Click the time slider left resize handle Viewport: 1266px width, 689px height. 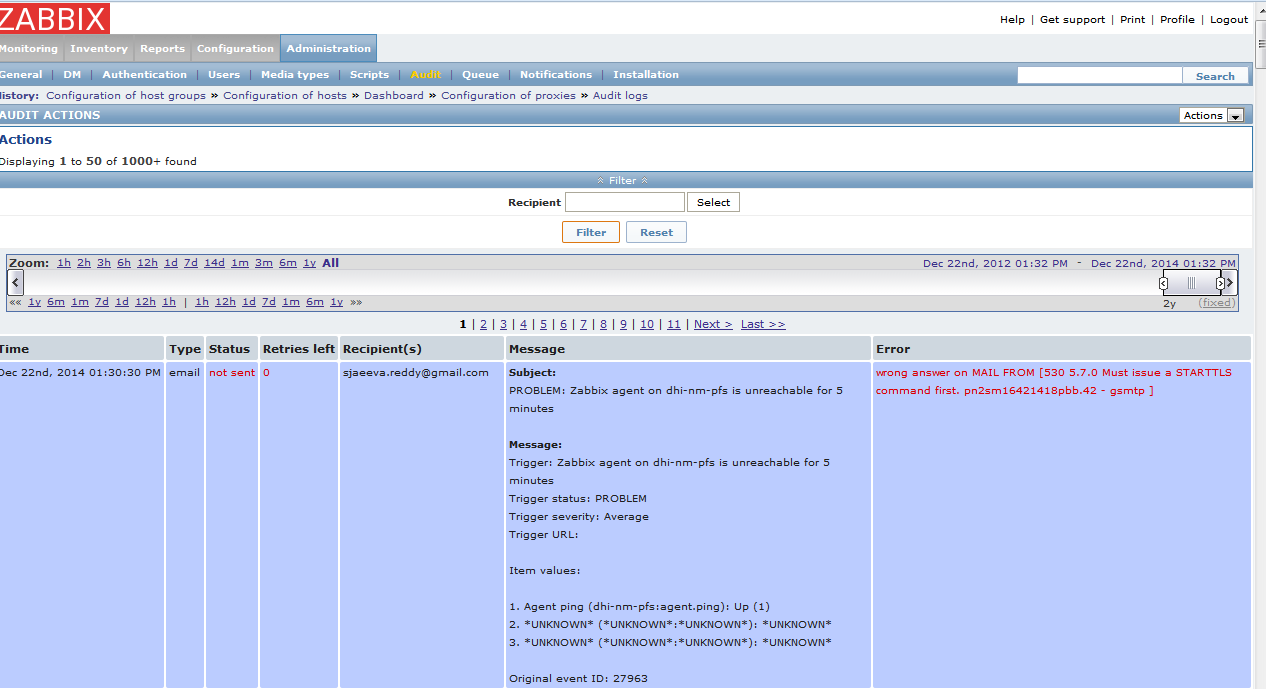[x=1163, y=283]
